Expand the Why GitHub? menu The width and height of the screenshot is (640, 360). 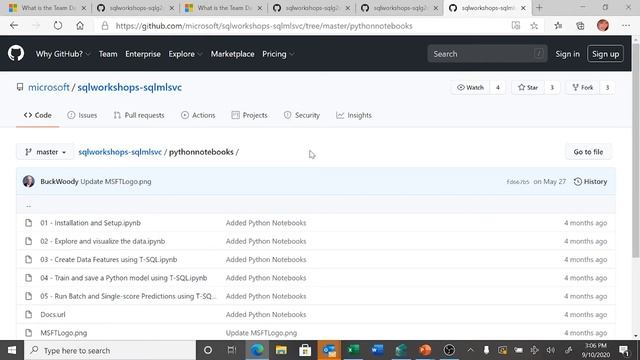(63, 54)
